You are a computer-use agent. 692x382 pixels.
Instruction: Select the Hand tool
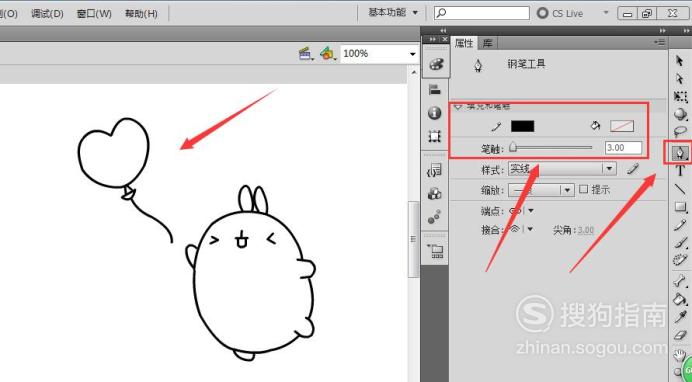point(680,355)
